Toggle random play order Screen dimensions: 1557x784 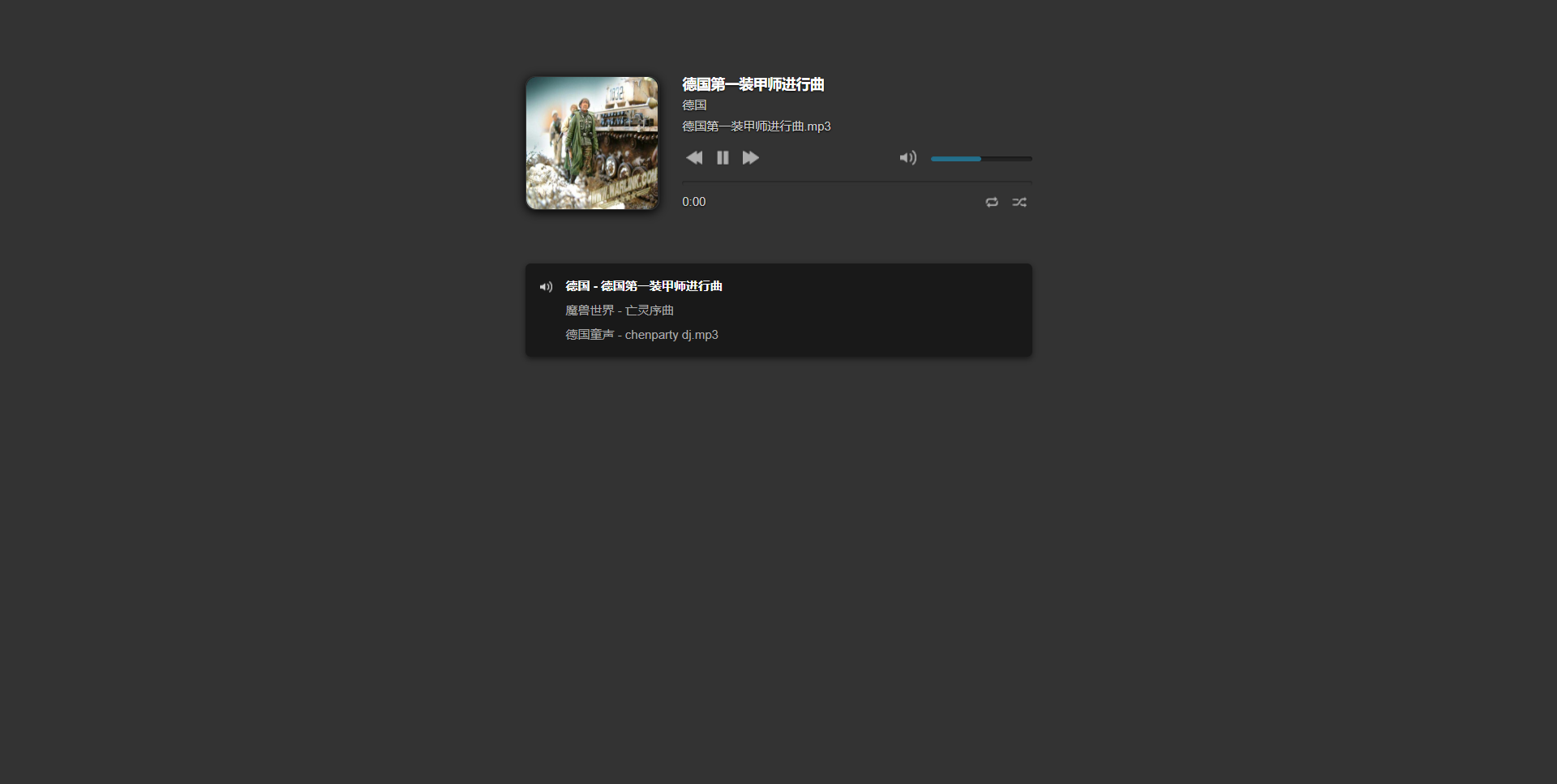[1019, 202]
